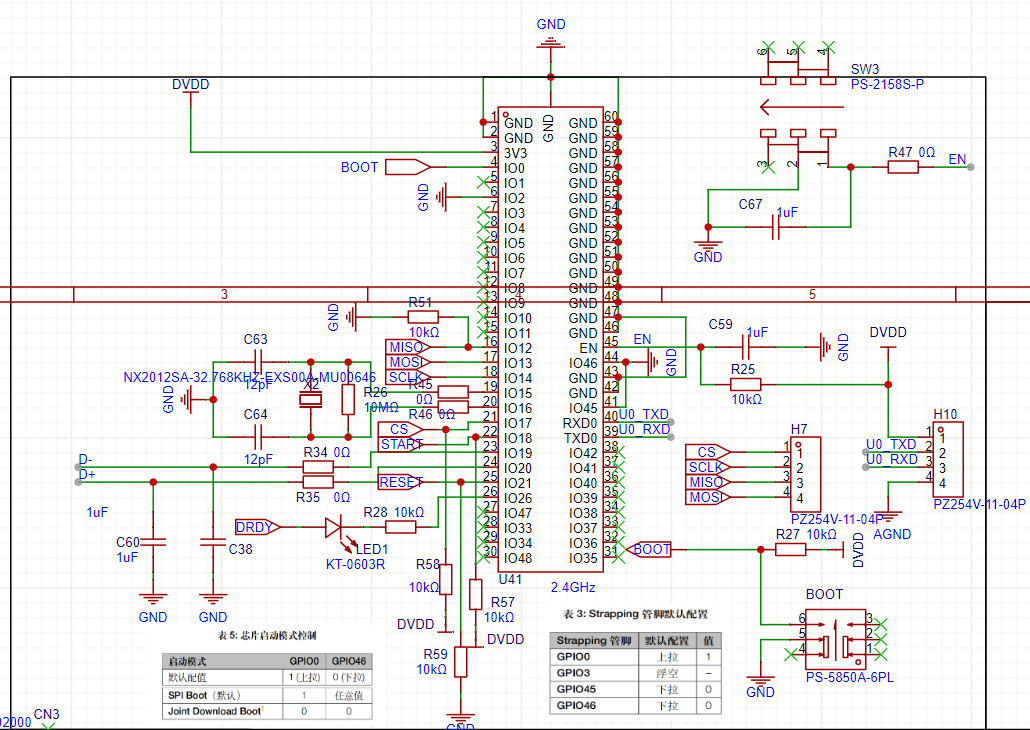1030x730 pixels.
Task: Select the C67 capacitor symbol
Action: [x=776, y=227]
